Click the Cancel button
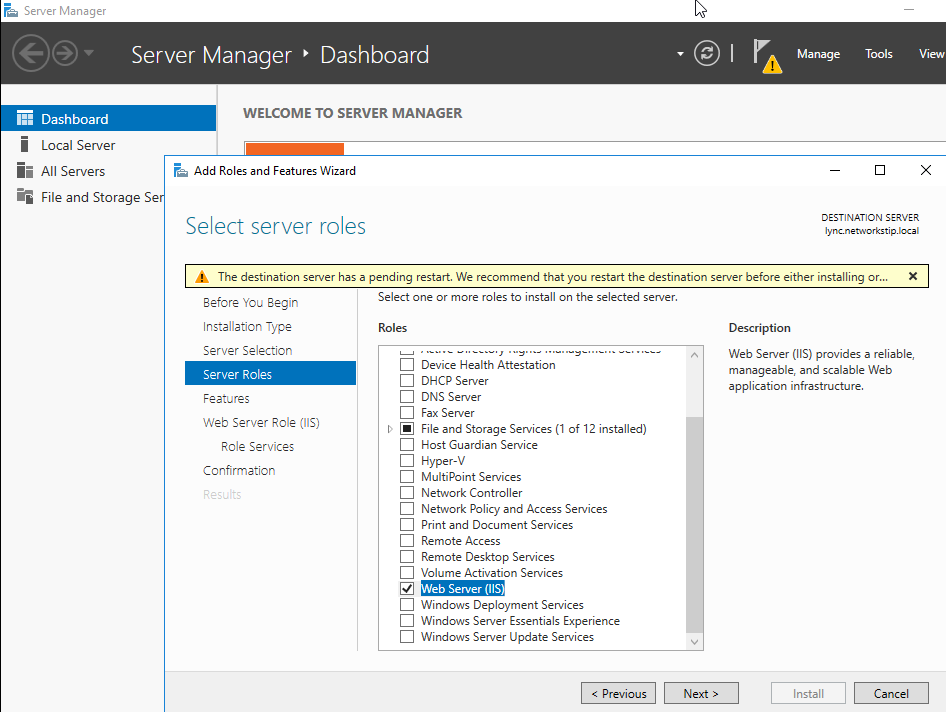946x712 pixels. point(890,693)
